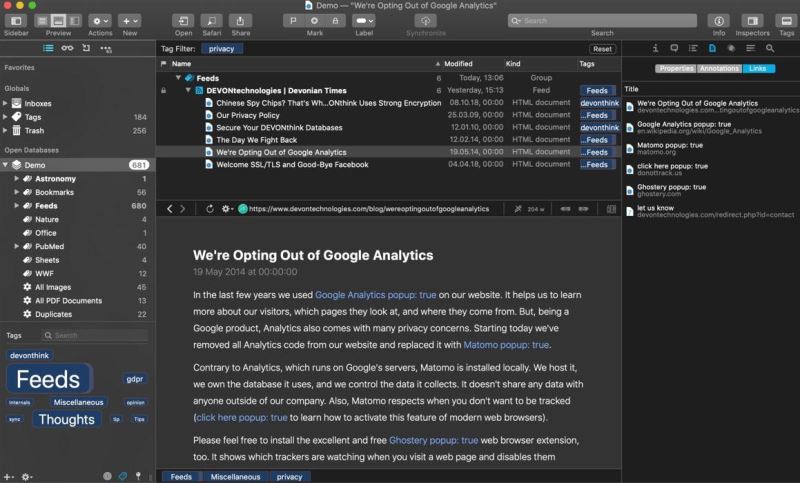This screenshot has height=483, width=800.
Task: Open the See Also inspector lines icon
Action: tap(751, 48)
